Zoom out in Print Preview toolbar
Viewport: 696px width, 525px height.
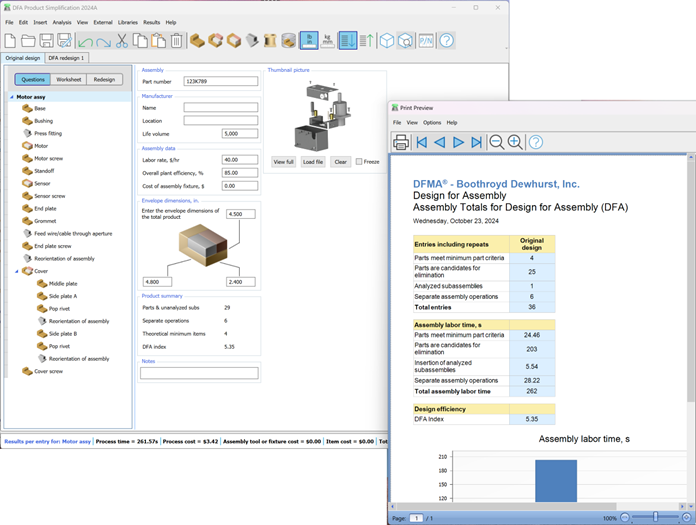tap(496, 142)
